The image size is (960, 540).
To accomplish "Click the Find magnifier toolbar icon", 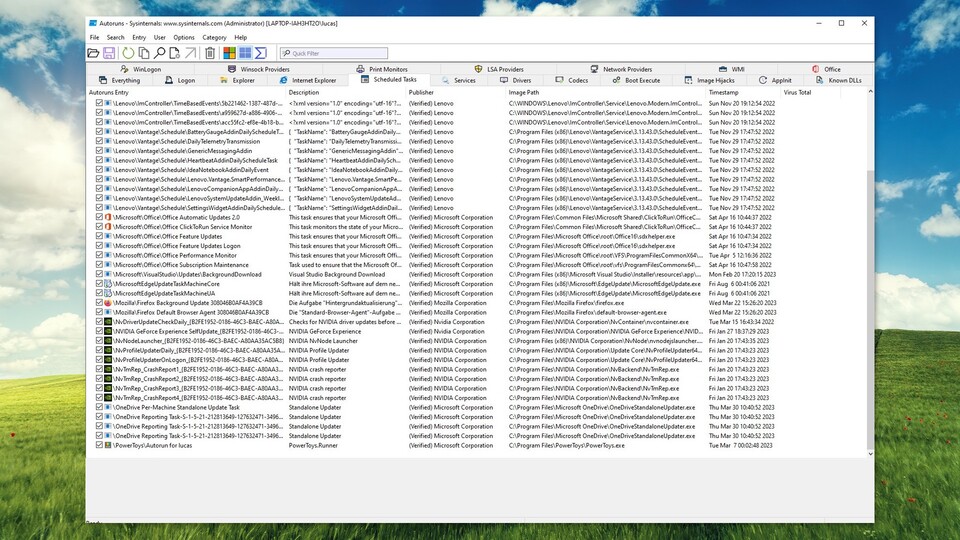I will click(160, 53).
